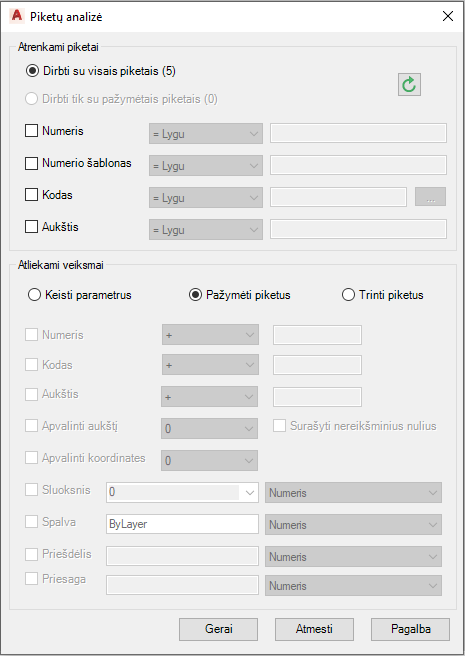
Task: Tick the Numerio šablonas checkbox
Action: click(x=31, y=163)
